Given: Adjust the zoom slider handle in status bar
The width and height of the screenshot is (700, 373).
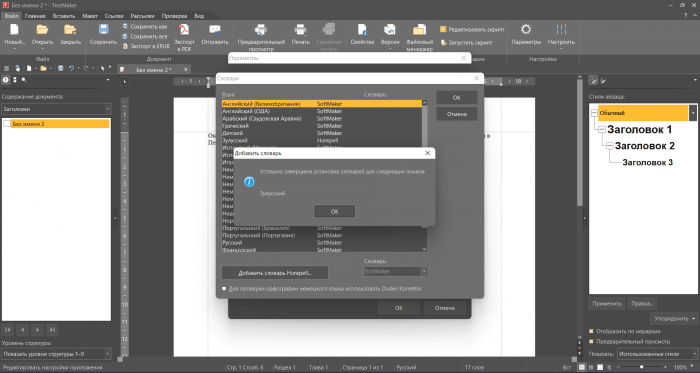Looking at the screenshot, I should 642,367.
